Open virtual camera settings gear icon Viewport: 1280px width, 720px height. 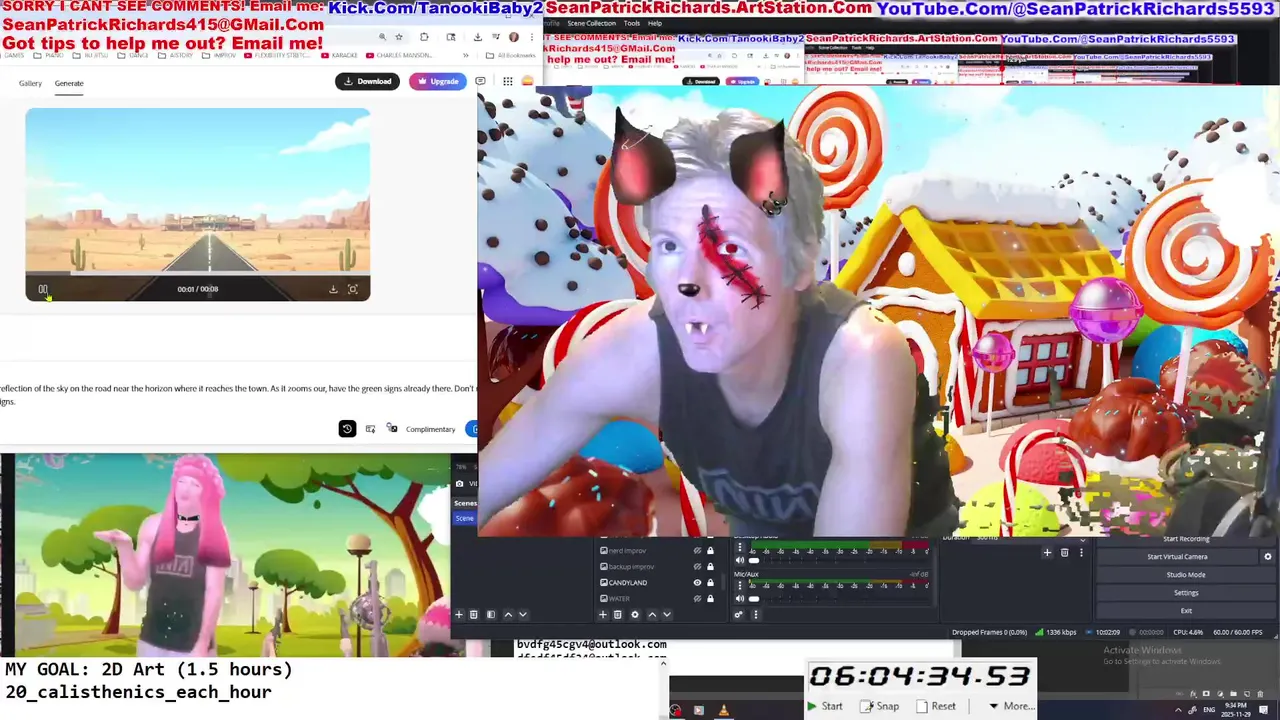point(1268,557)
